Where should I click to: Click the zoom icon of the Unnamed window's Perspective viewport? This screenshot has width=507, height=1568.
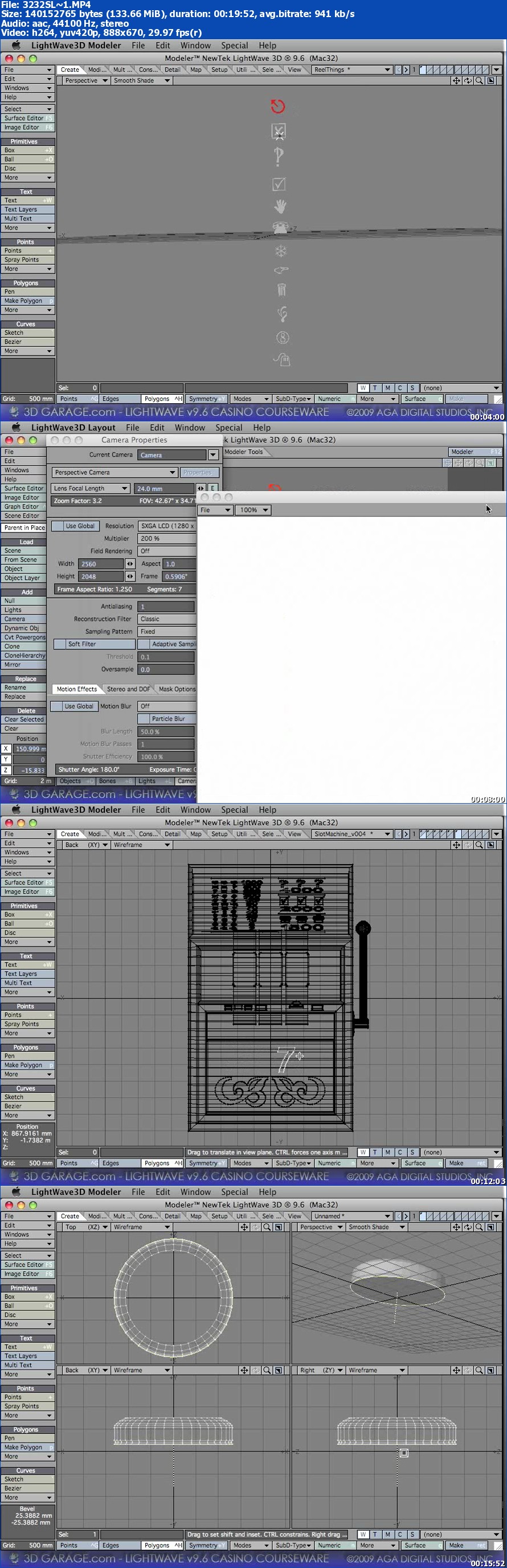click(x=479, y=1227)
